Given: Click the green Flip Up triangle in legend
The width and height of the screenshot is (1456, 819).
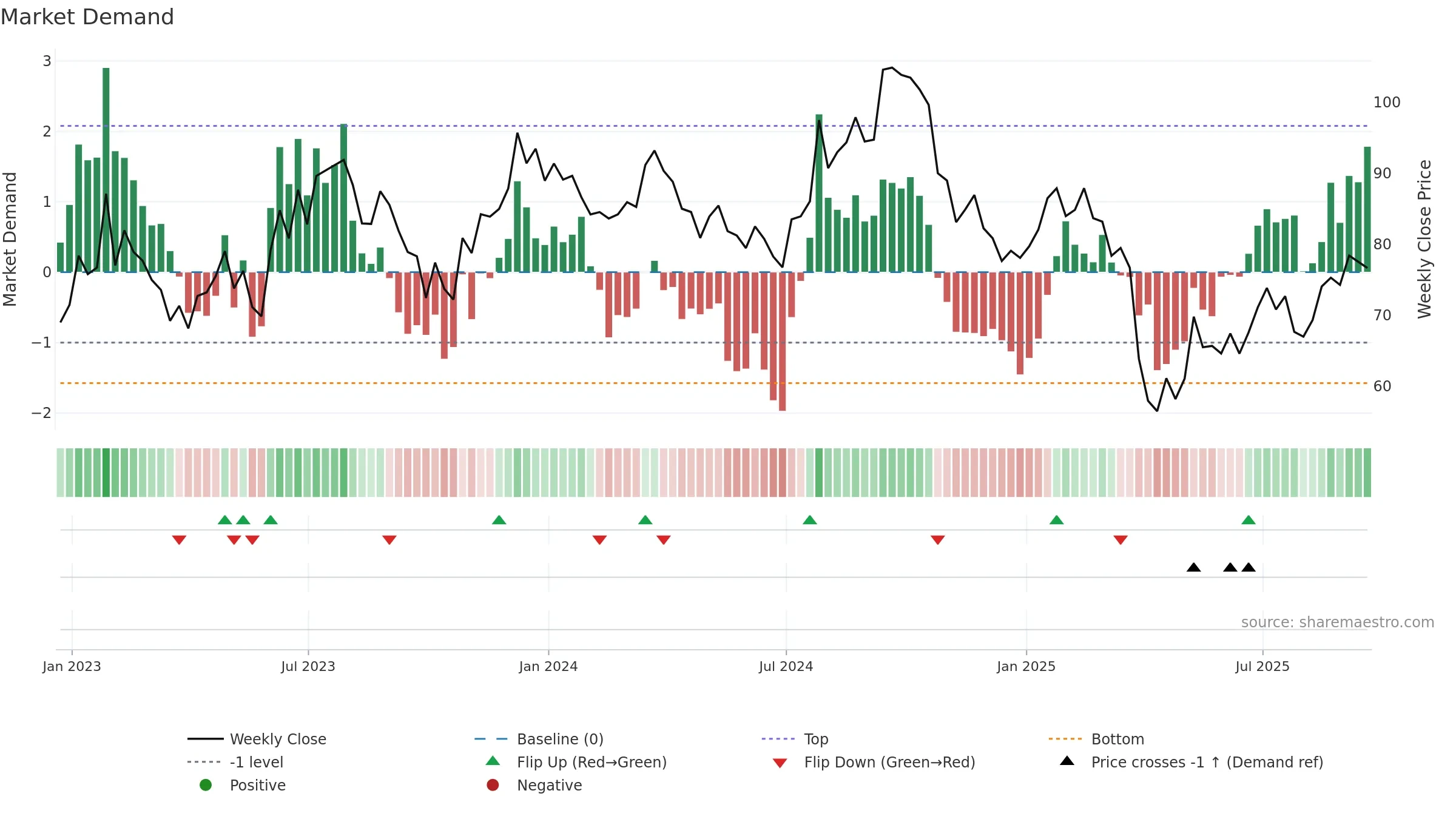Looking at the screenshot, I should [493, 761].
